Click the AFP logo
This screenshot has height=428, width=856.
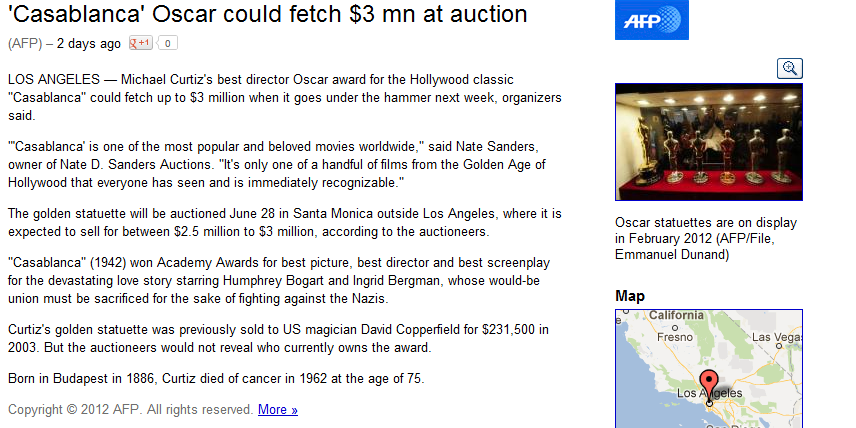point(651,20)
